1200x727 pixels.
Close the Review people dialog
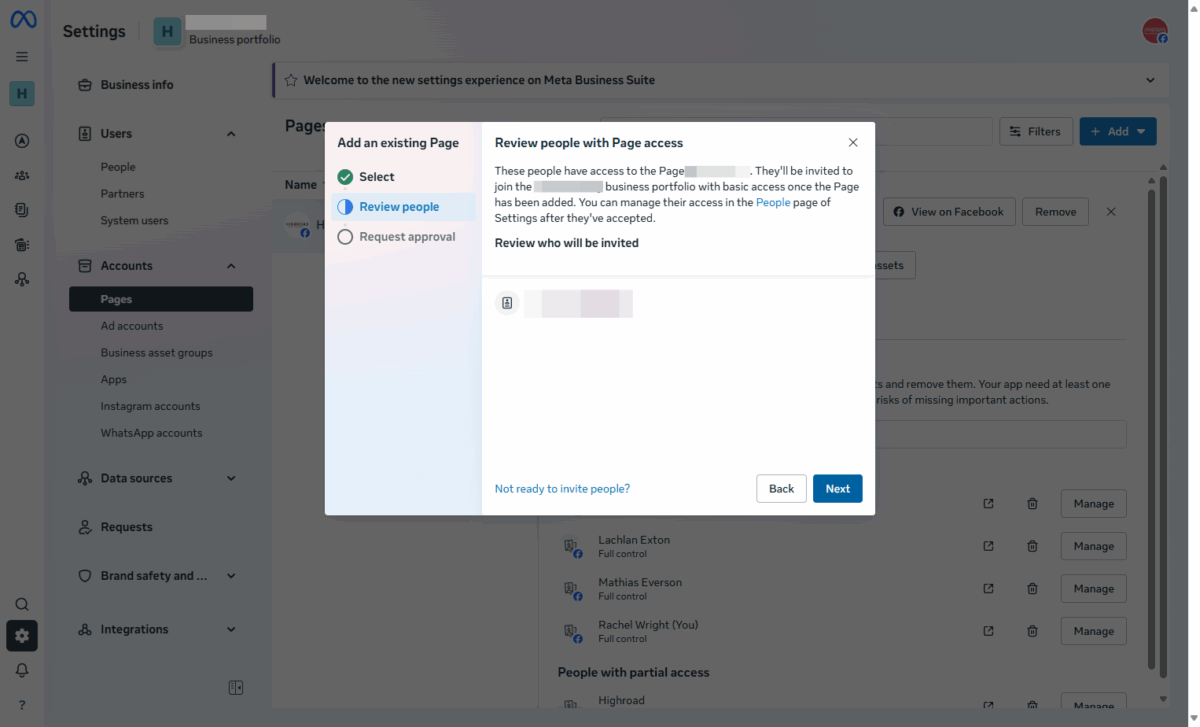click(852, 143)
